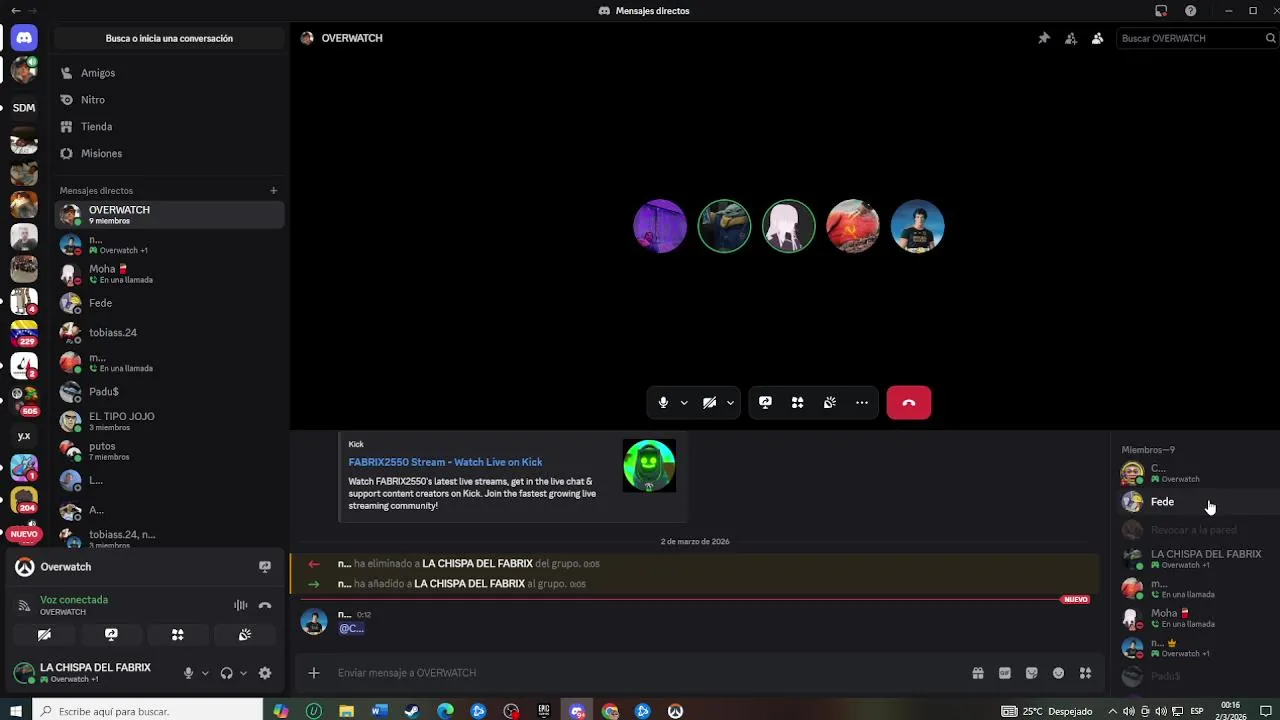Open the Windows Start menu
Image resolution: width=1280 pixels, height=720 pixels.
tap(15, 711)
